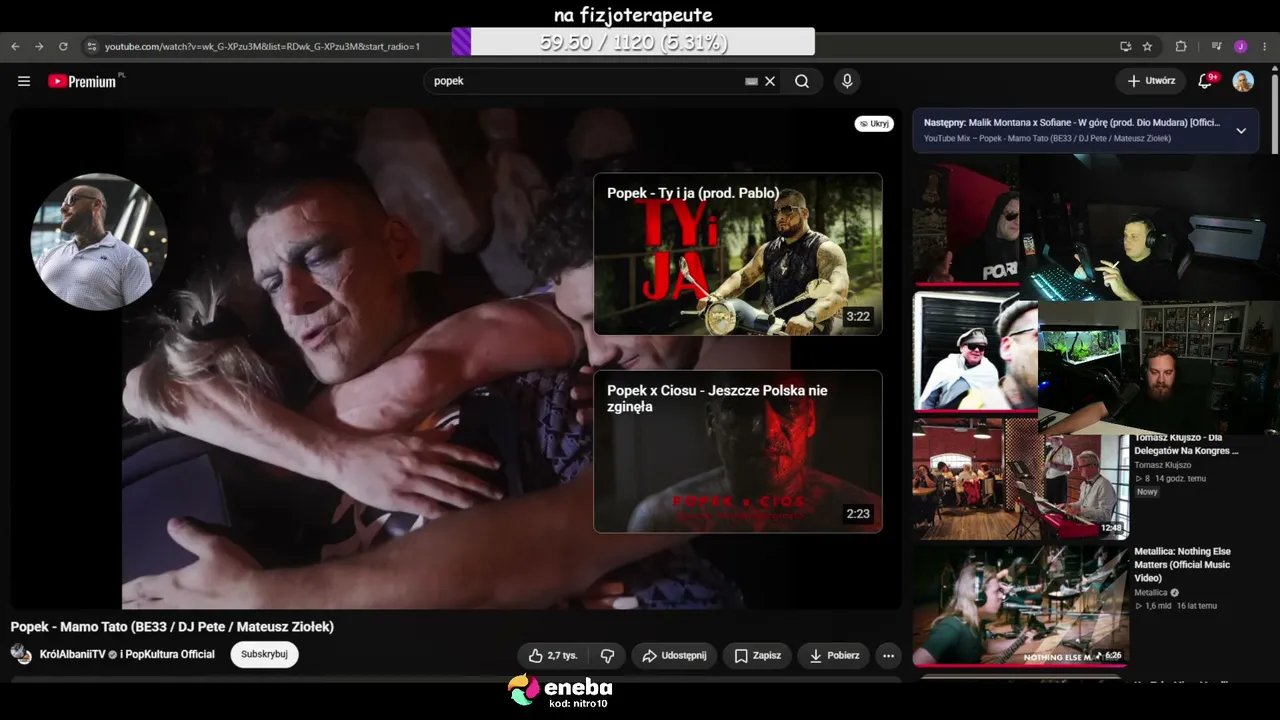Open Metallica Nothing Else Matters thumbnail
This screenshot has width=1280, height=720.
pos(1021,606)
